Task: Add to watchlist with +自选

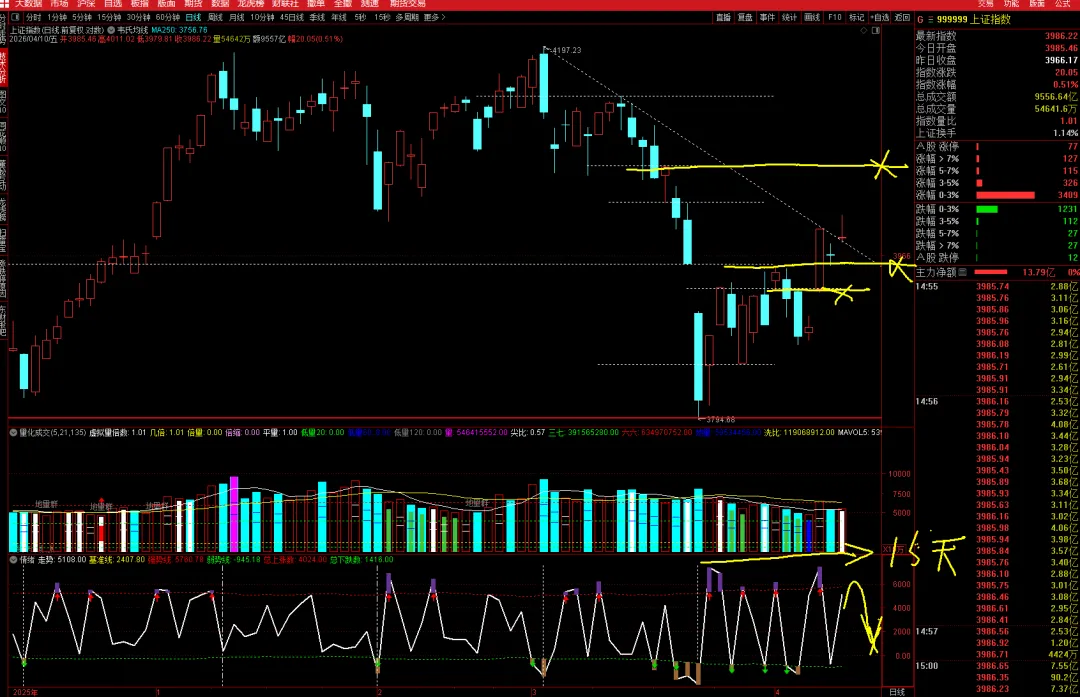Action: 880,17
